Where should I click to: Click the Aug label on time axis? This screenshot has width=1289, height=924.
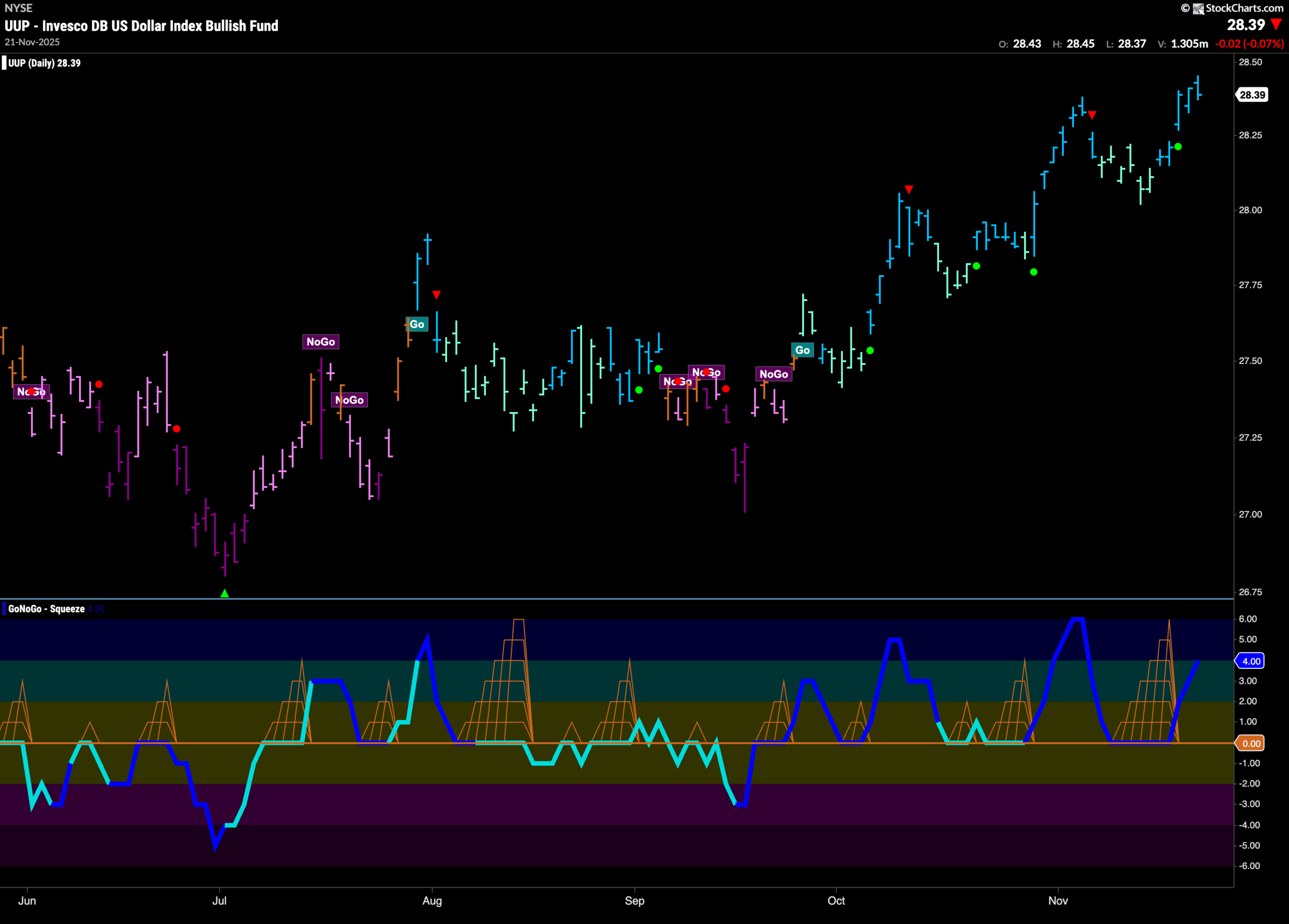[x=432, y=901]
